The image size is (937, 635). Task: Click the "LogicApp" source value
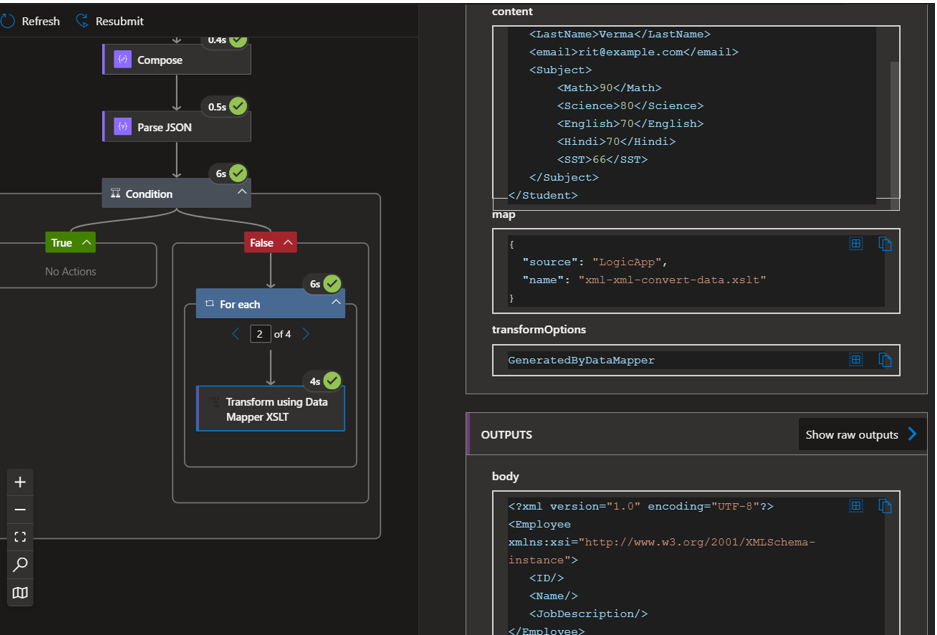point(627,262)
